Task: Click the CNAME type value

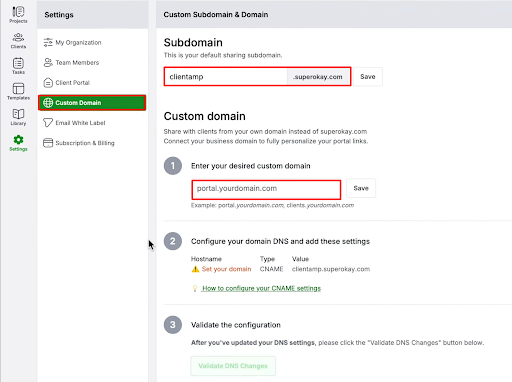Action: tap(271, 269)
